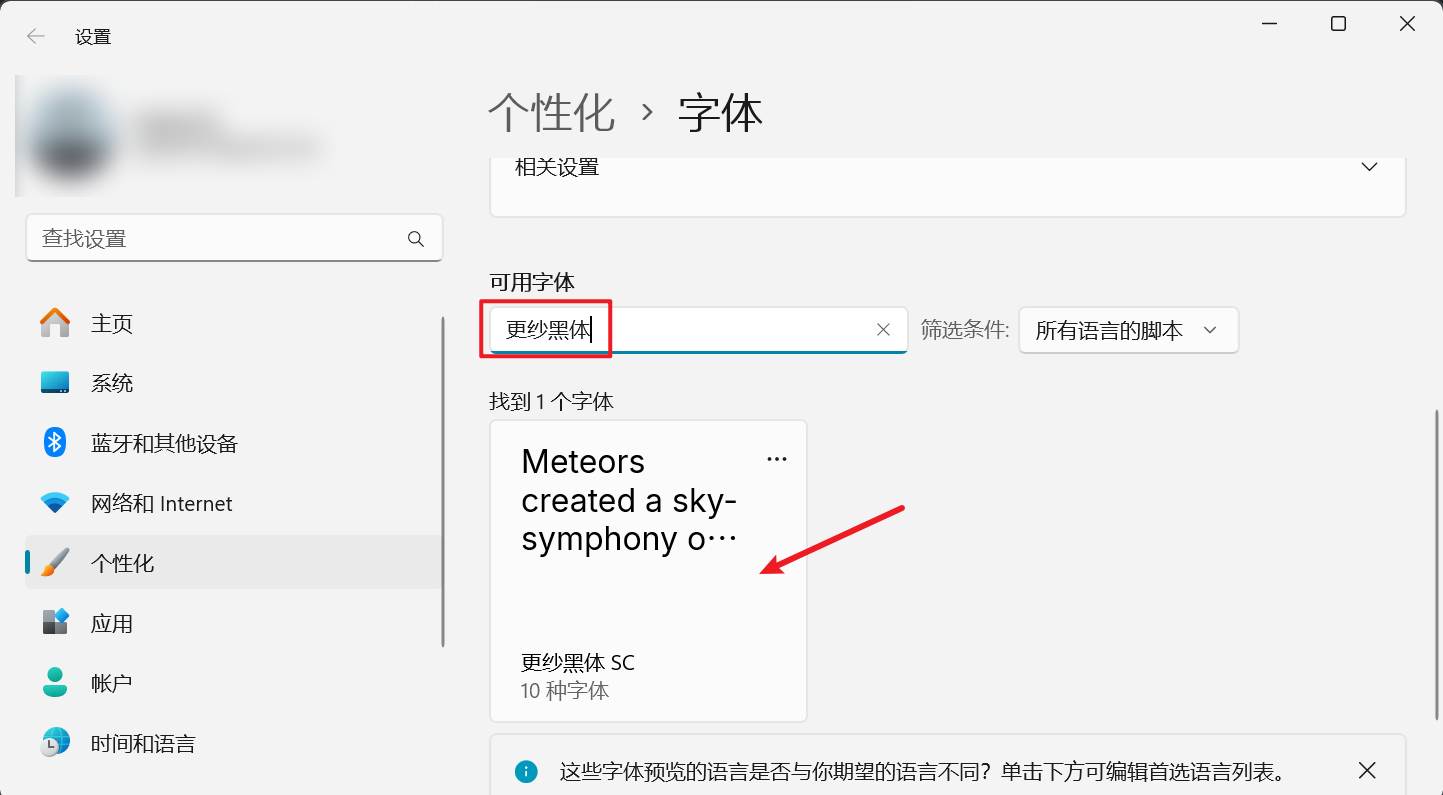This screenshot has height=795, width=1443.
Task: Navigate back using the settings back arrow
Action: (35, 35)
